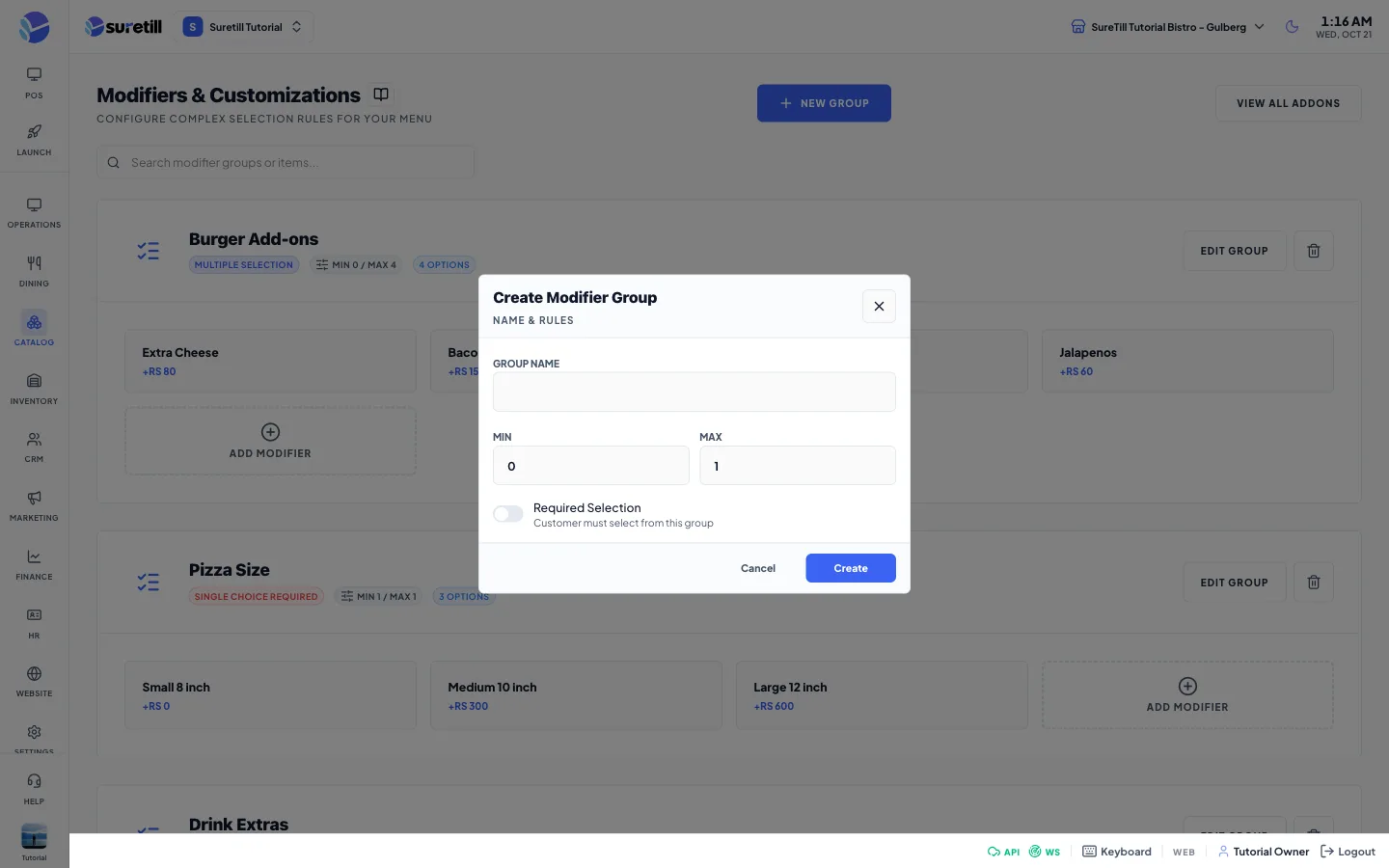Click the API status indicator
Viewport: 1389px width, 868px height.
click(1003, 852)
